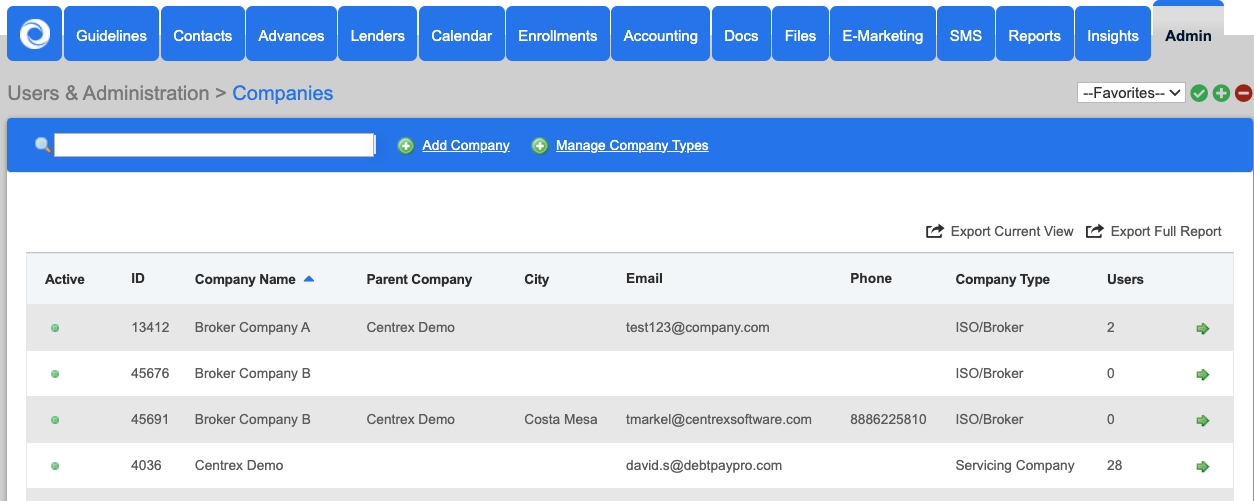Click the ID cell 13412
This screenshot has height=501, width=1254.
click(x=150, y=327)
